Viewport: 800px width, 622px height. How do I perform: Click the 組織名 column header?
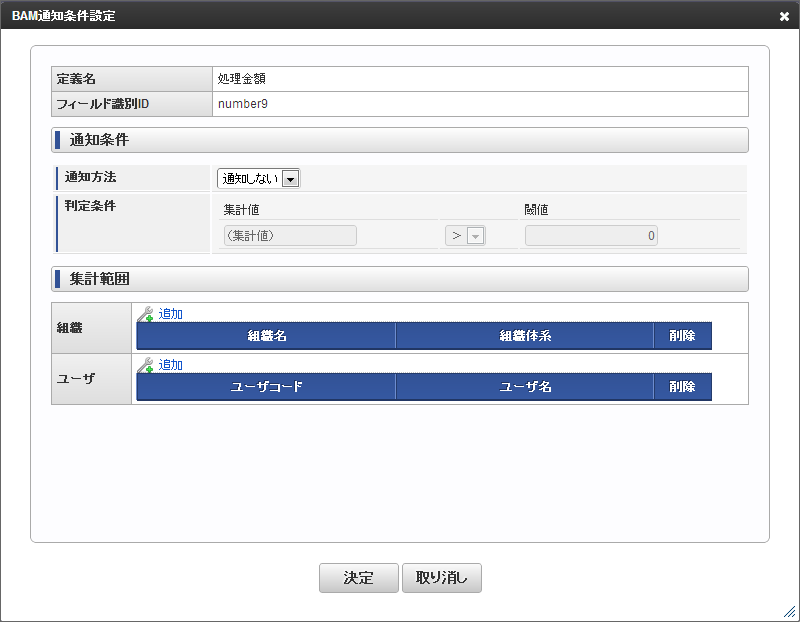pos(266,336)
